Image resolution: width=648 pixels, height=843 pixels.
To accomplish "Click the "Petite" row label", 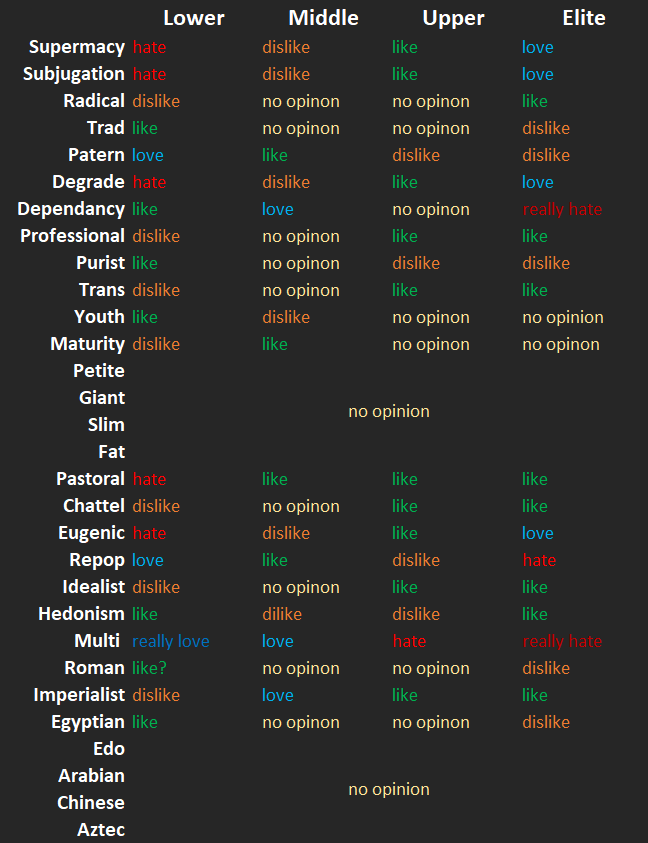I will (99, 370).
